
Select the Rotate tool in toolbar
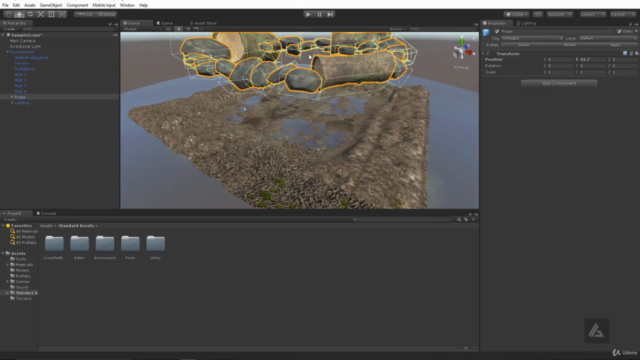tap(30, 14)
